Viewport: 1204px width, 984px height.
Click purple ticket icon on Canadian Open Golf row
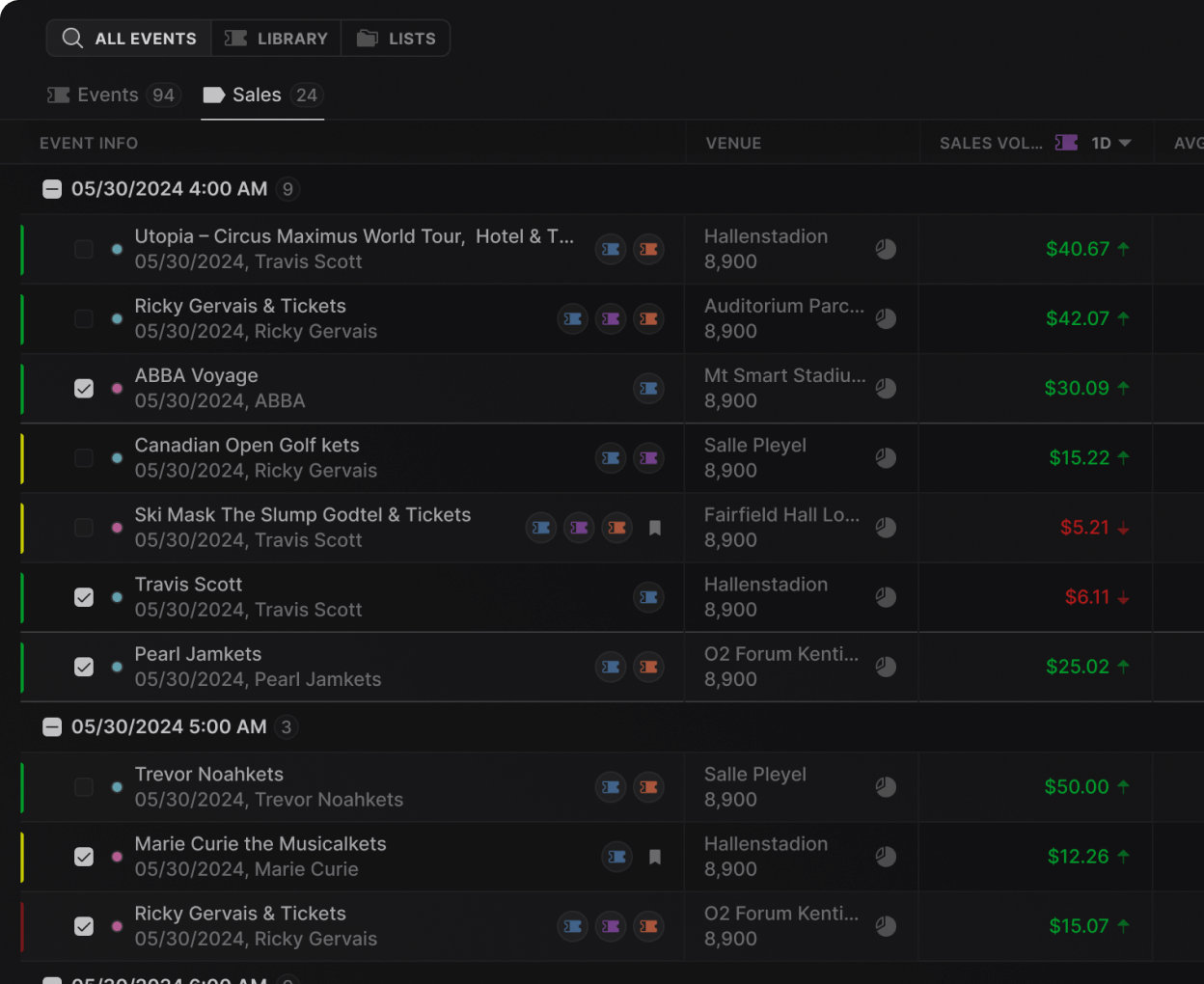649,458
